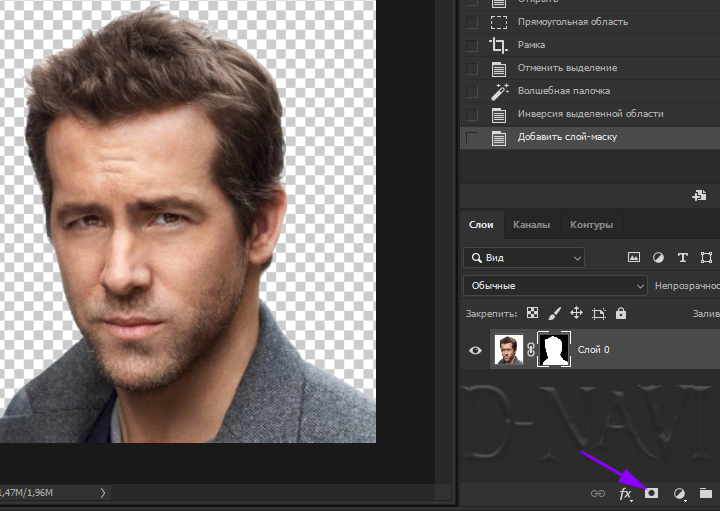Toggle checkbox for Рамка step
720x511 pixels.
[x=472, y=45]
